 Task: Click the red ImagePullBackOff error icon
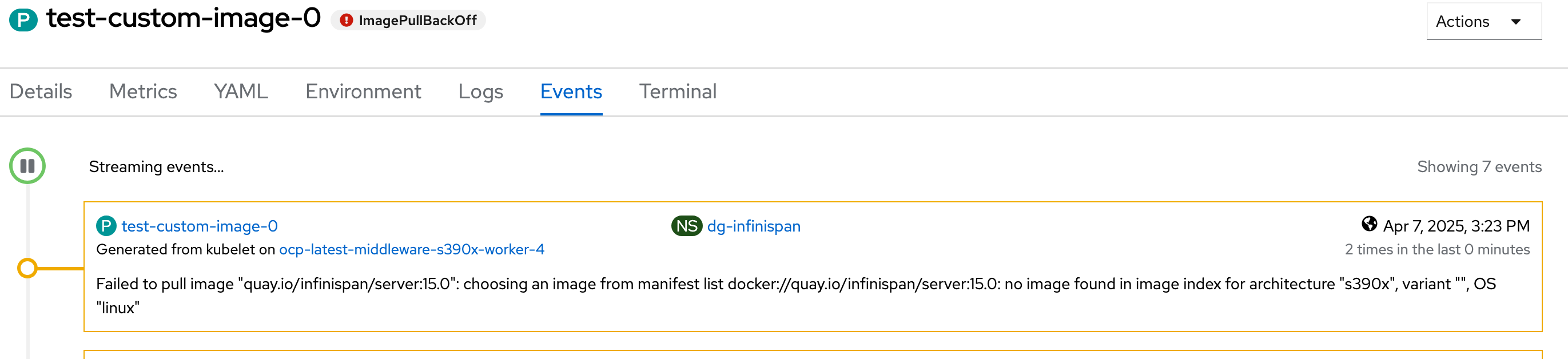(x=347, y=21)
